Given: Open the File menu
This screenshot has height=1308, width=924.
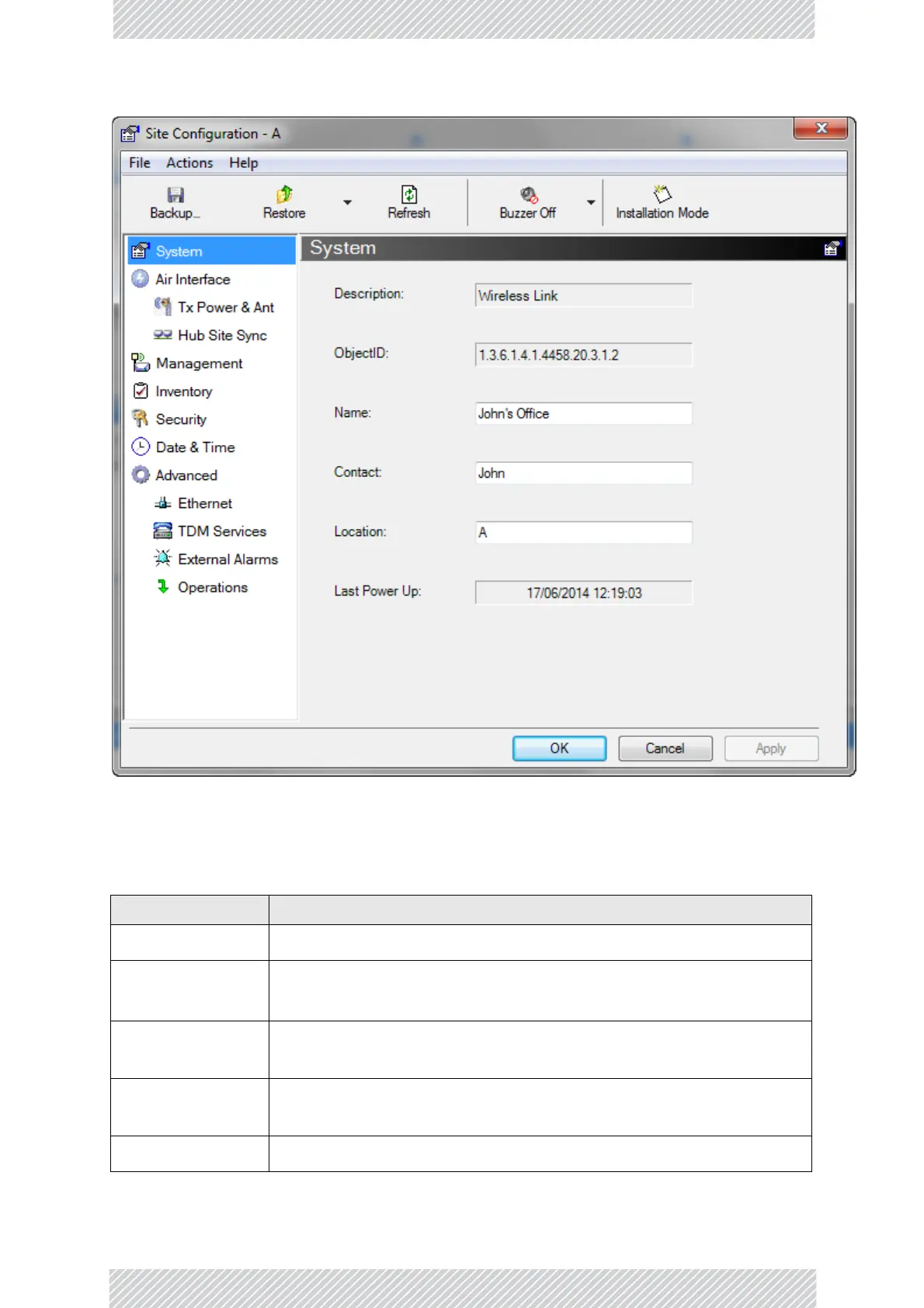Looking at the screenshot, I should click(140, 163).
